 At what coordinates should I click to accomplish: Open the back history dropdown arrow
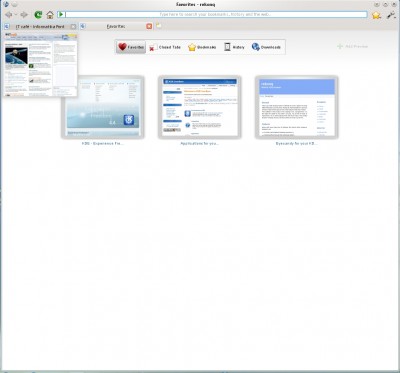tap(16, 15)
